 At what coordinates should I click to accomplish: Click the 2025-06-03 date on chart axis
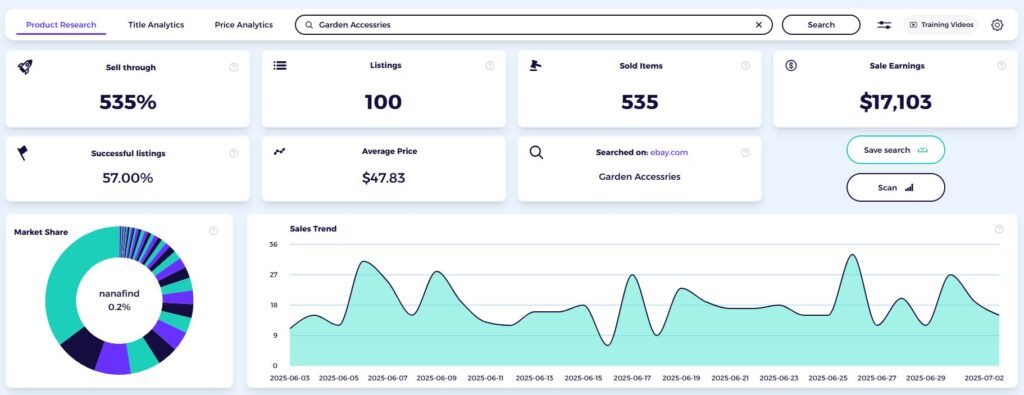[x=290, y=378]
